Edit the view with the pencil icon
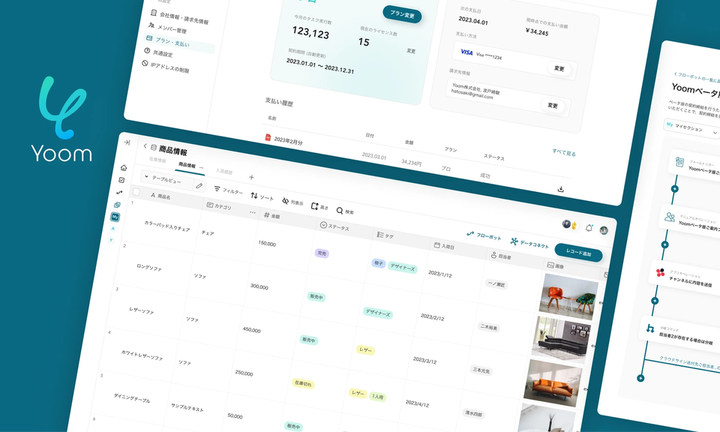 (x=199, y=186)
